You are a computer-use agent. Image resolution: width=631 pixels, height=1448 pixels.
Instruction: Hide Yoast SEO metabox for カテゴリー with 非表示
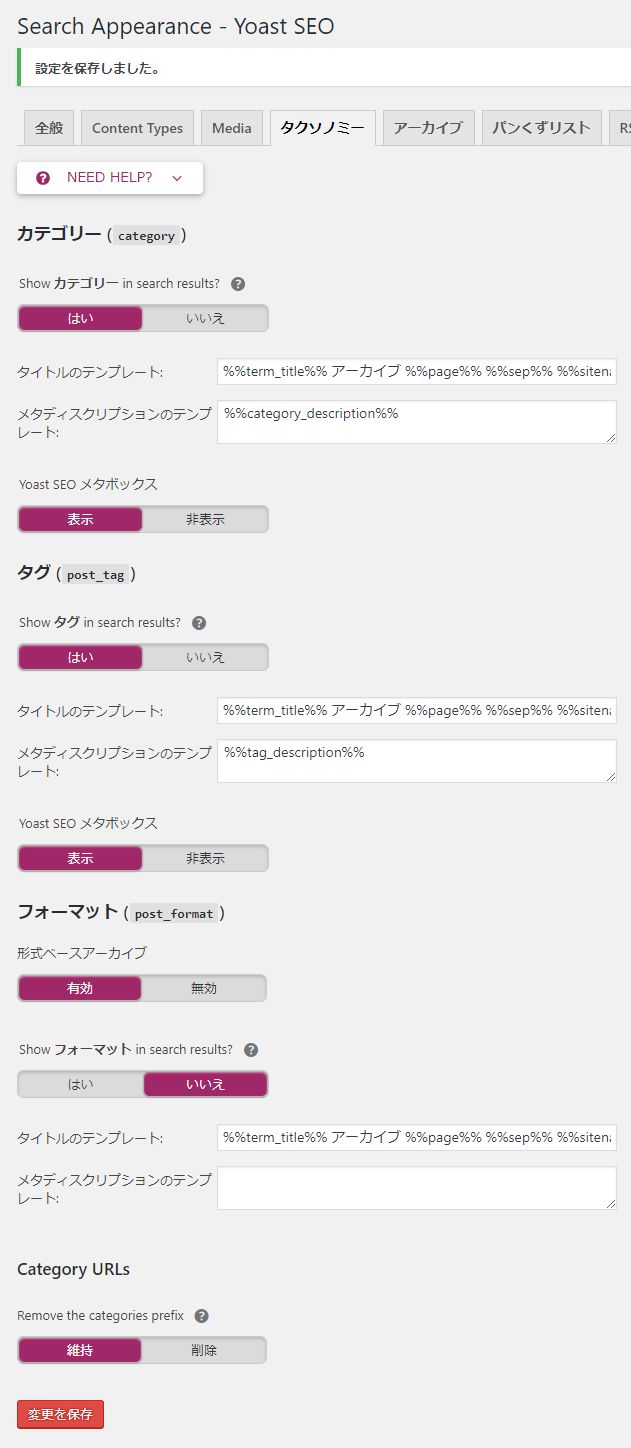(x=205, y=519)
